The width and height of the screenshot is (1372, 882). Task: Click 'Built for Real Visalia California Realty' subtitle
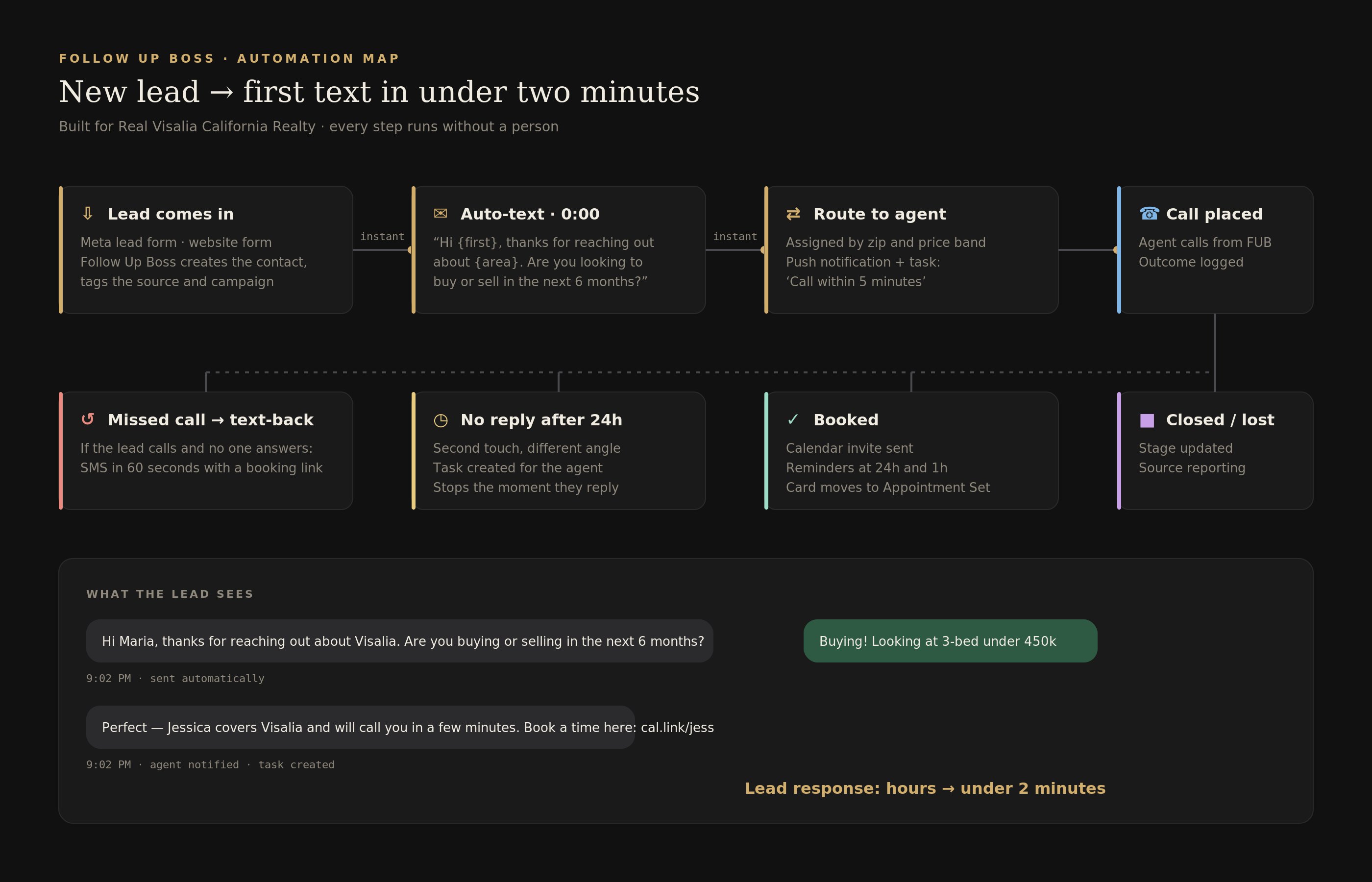click(x=309, y=126)
